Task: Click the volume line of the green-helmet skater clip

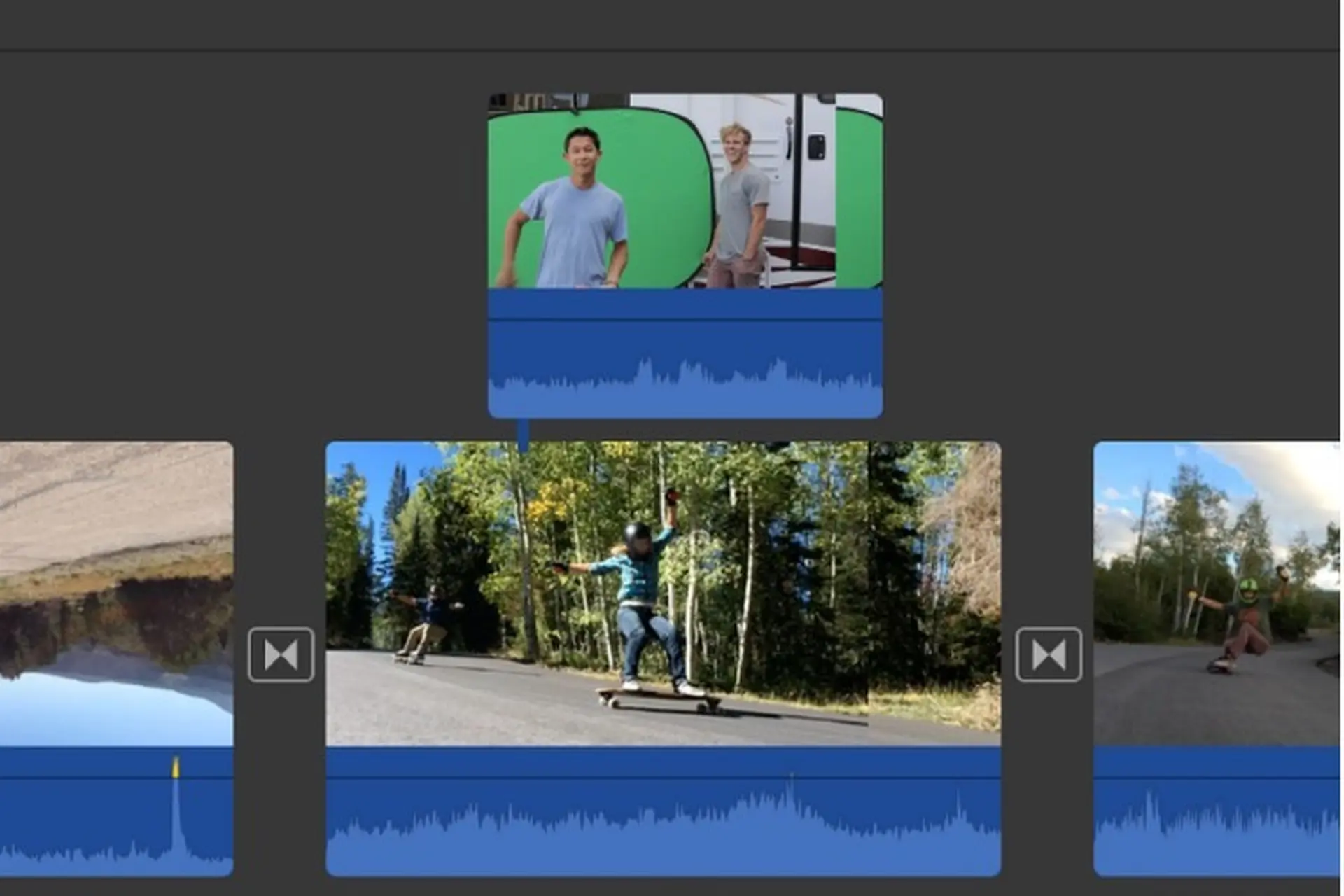Action: 1217,777
